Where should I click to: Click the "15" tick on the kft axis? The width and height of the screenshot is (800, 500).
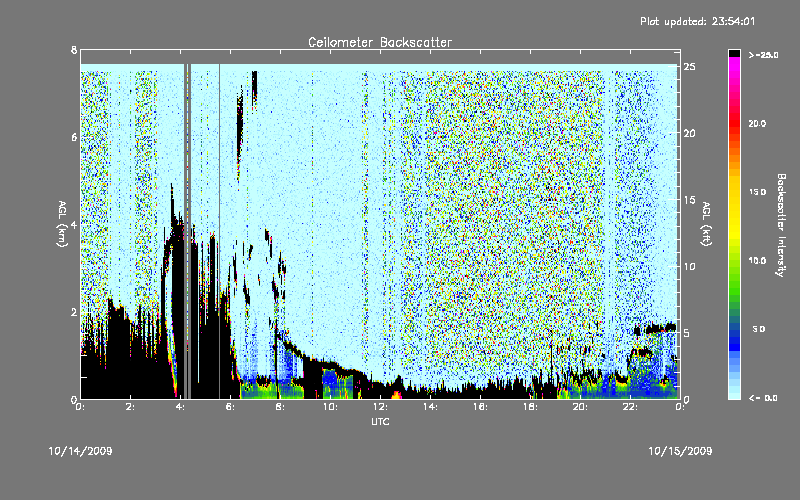pos(689,200)
